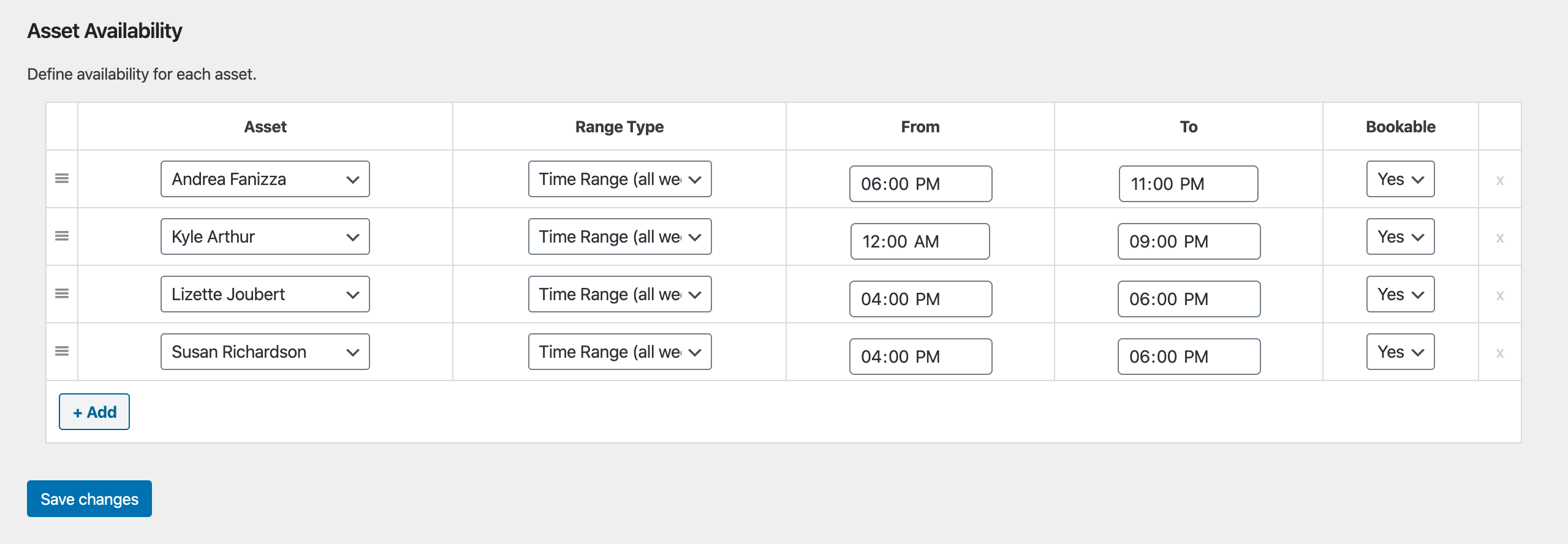Open the Susan Richardson asset dropdown
Image resolution: width=1568 pixels, height=544 pixels.
(x=265, y=352)
